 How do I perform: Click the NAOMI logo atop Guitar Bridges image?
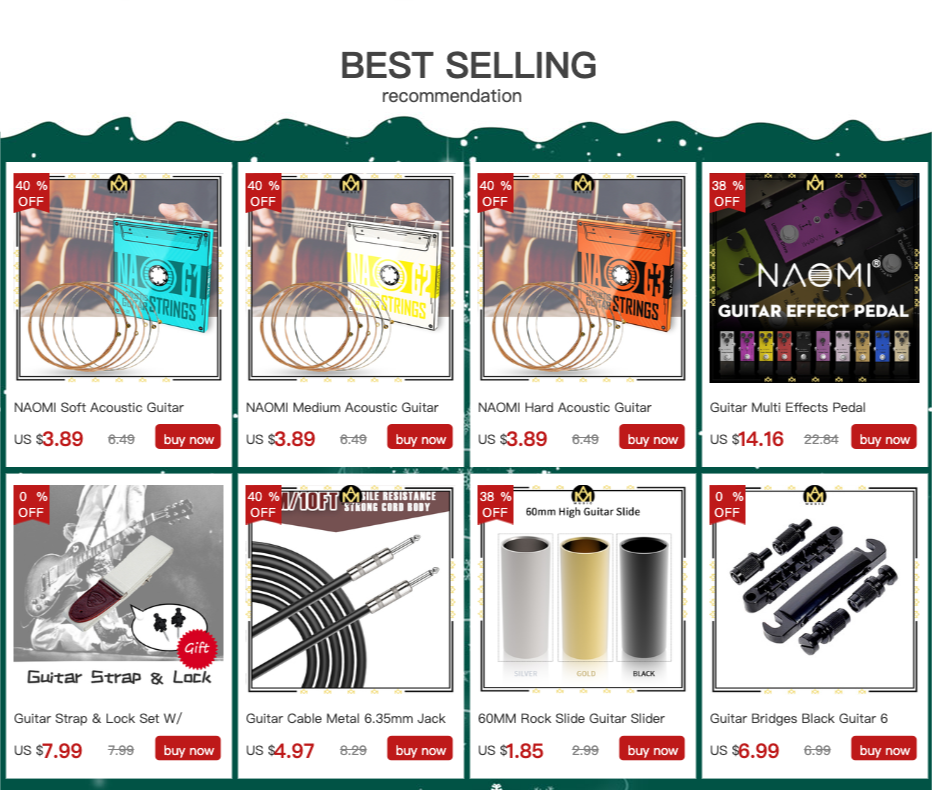coord(815,495)
